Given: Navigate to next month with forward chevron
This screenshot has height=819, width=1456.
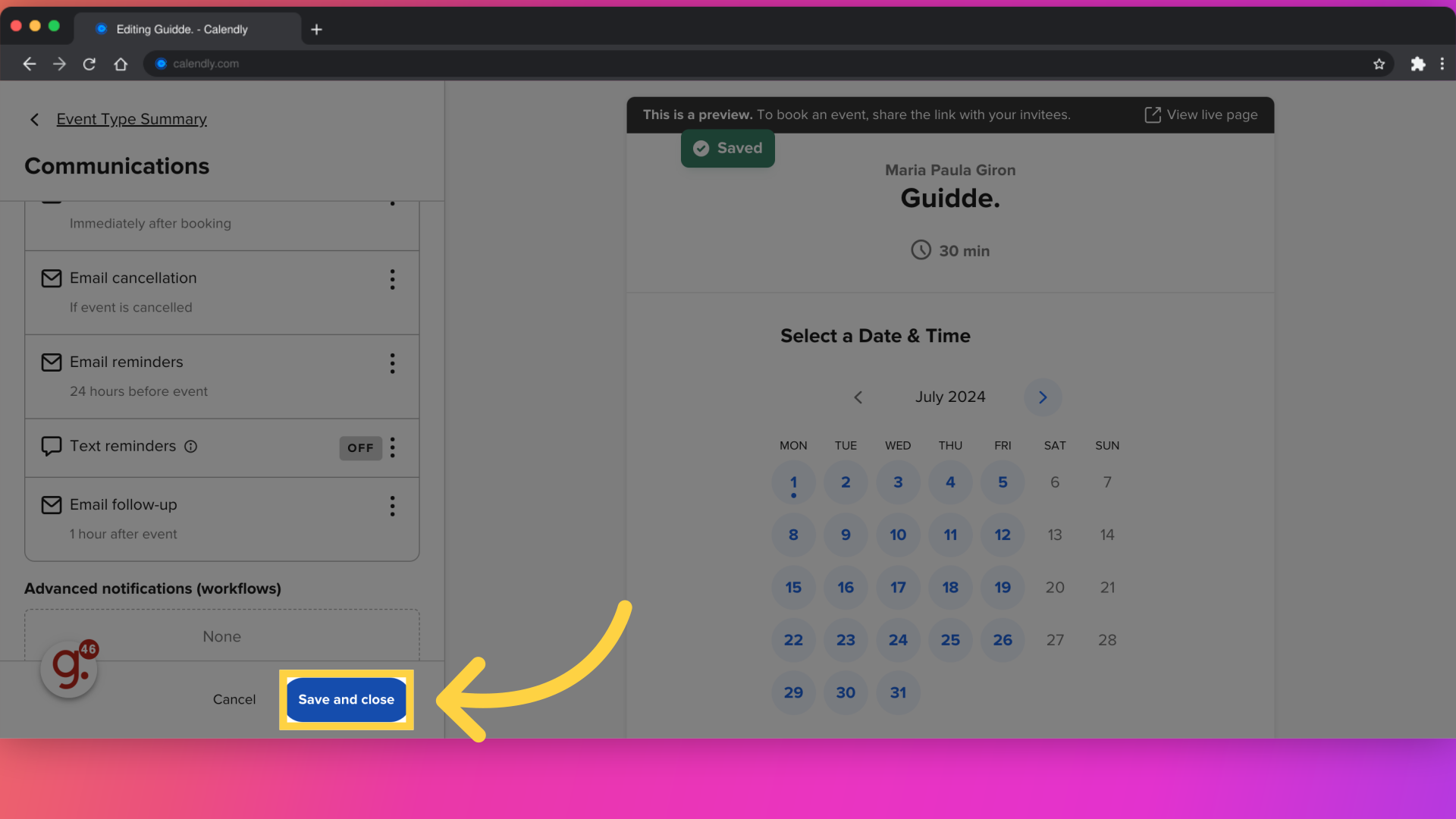Looking at the screenshot, I should [x=1043, y=397].
